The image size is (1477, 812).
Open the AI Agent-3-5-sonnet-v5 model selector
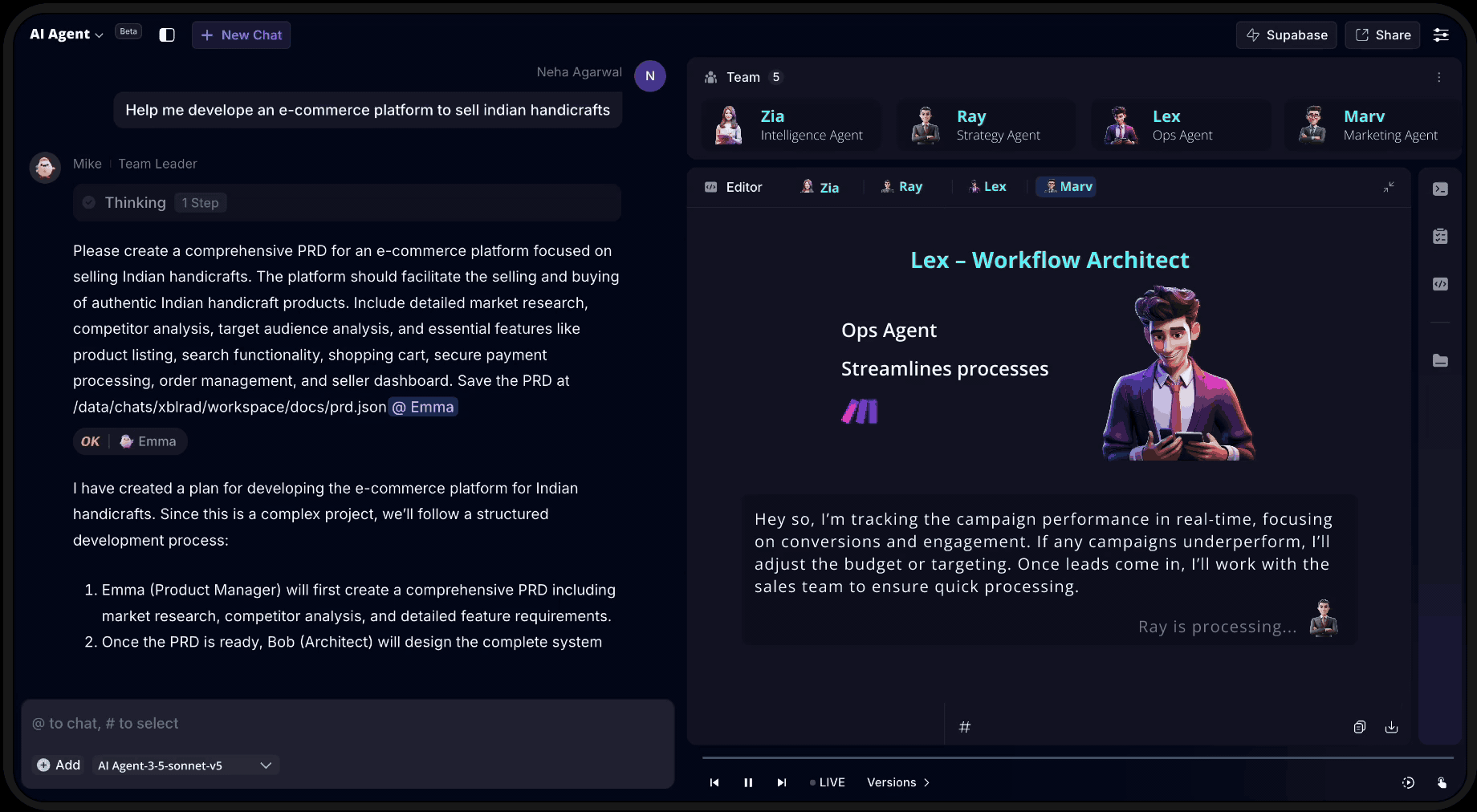(185, 765)
